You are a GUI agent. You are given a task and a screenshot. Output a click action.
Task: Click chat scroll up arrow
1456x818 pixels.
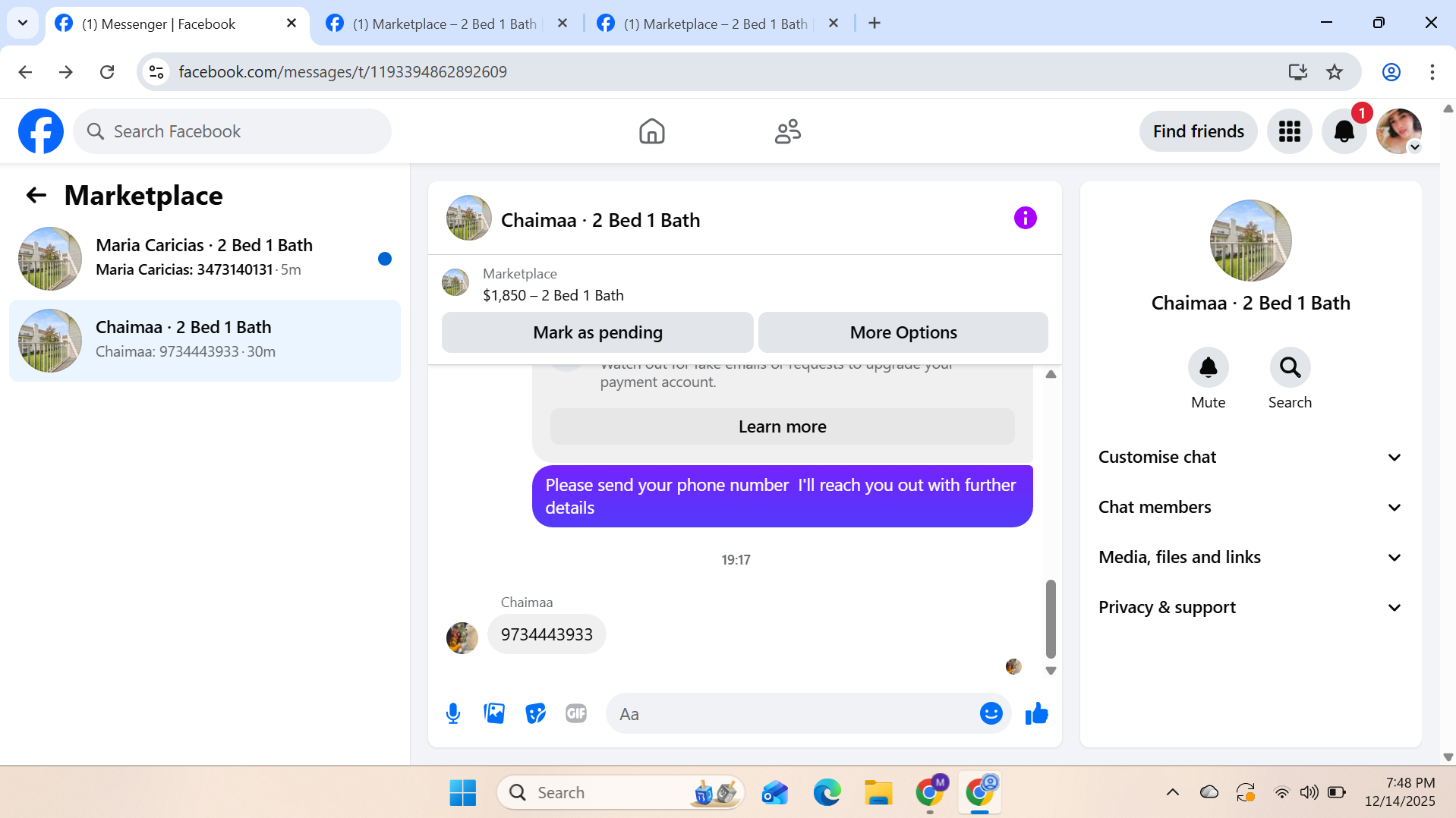1051,374
